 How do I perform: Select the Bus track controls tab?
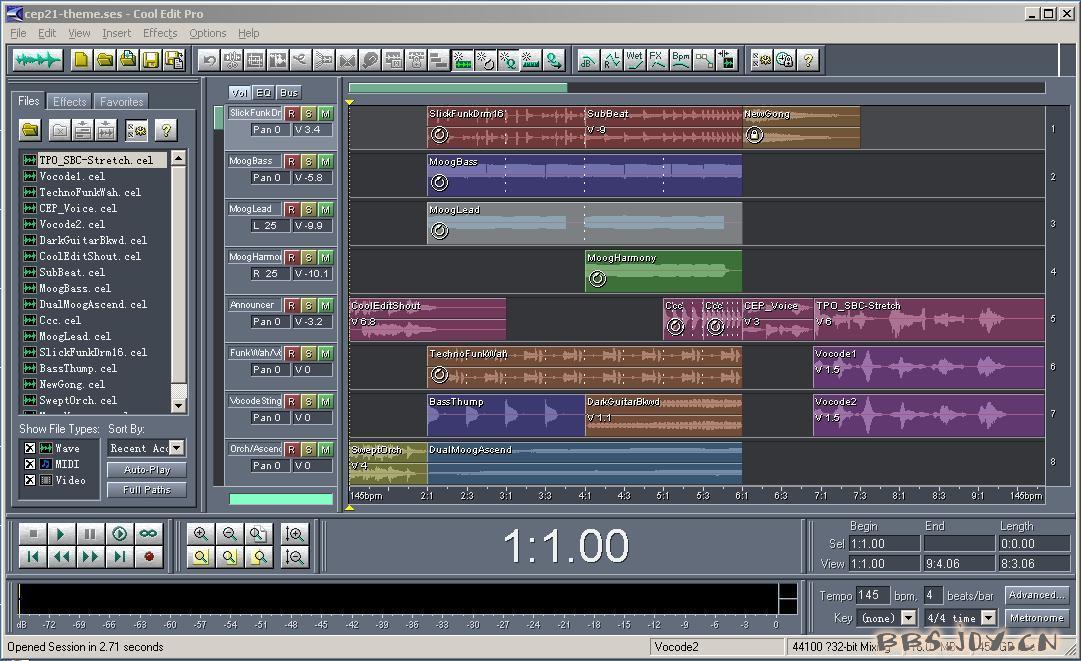[x=289, y=92]
